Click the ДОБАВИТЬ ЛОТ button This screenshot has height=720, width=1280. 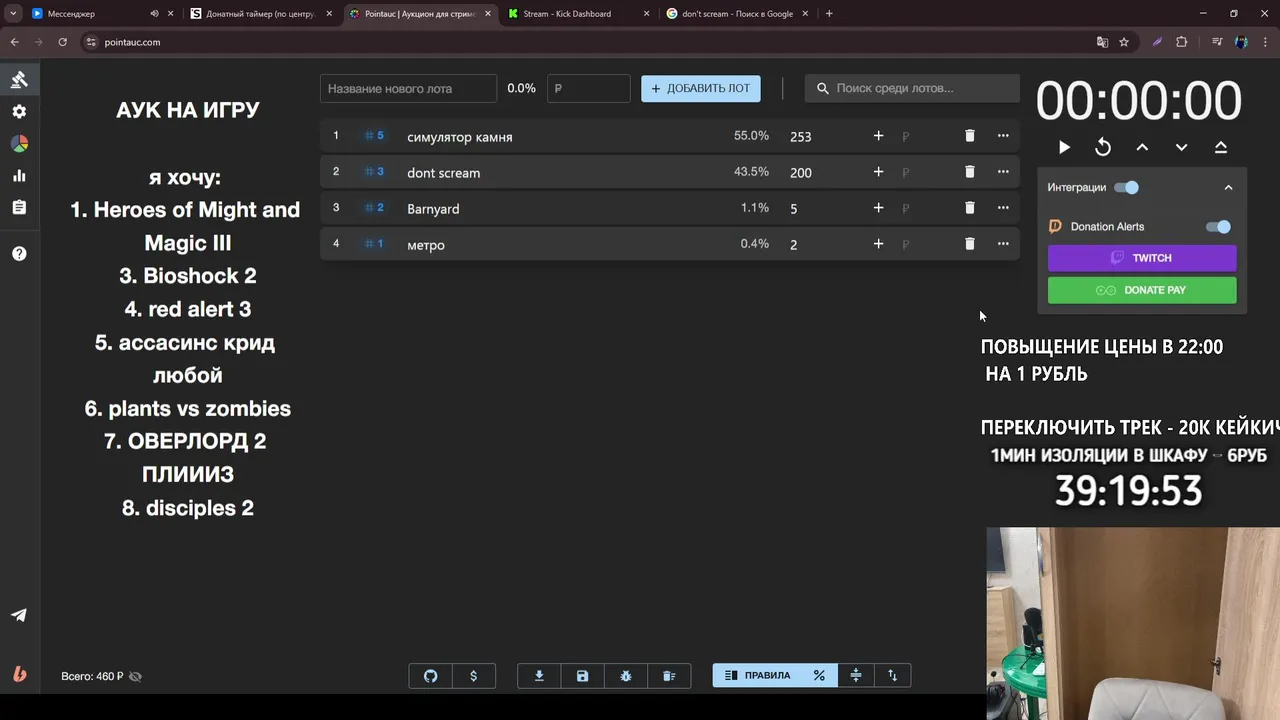pos(701,88)
